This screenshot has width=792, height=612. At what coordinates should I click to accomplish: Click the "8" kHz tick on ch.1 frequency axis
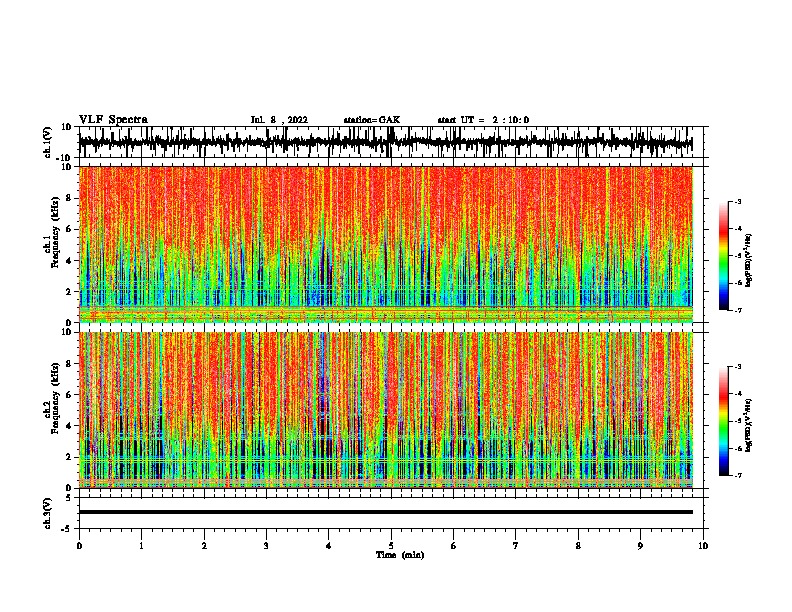pyautogui.click(x=69, y=198)
